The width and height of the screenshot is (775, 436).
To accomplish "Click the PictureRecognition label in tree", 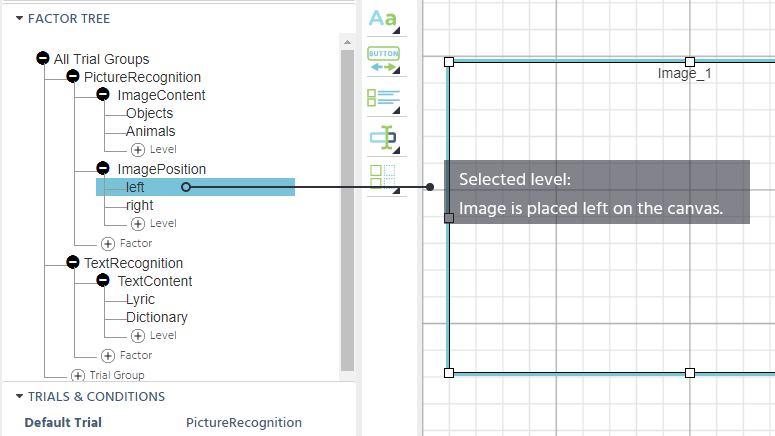I will [142, 77].
